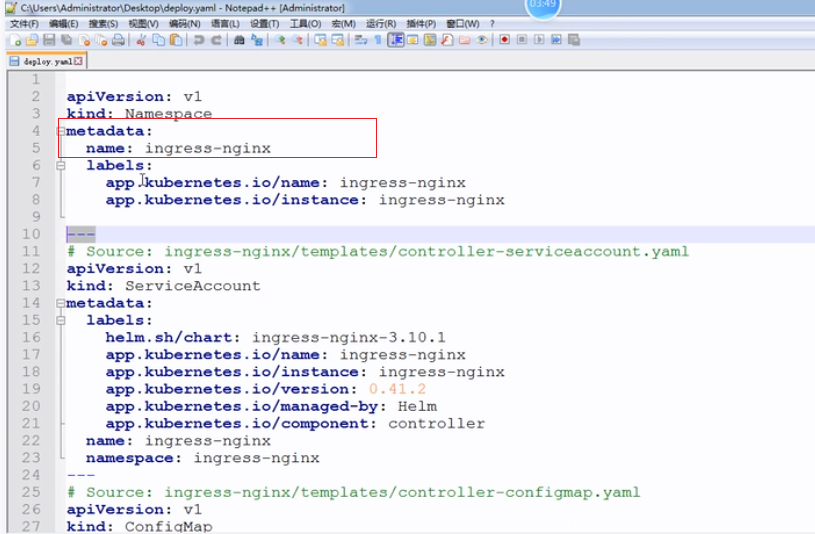This screenshot has height=534, width=815.
Task: Run macro multiple times icon
Action: (556, 40)
